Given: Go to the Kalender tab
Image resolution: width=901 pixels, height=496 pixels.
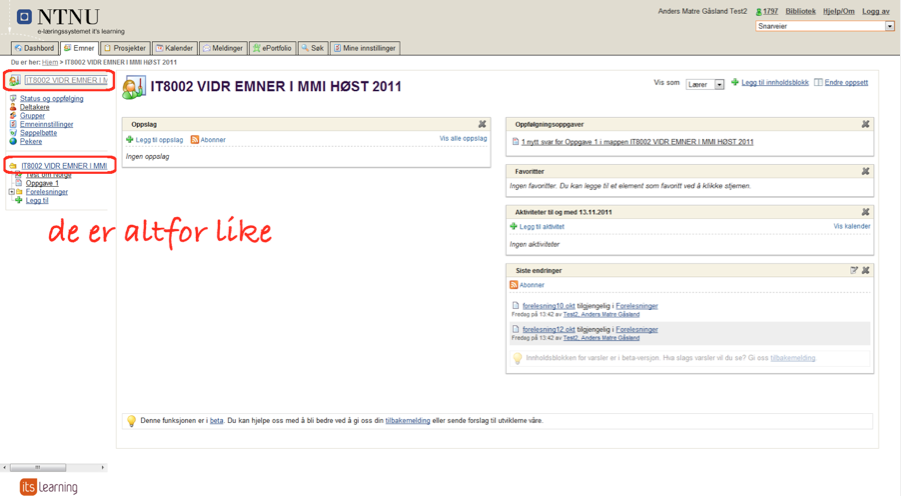Looking at the screenshot, I should tap(175, 48).
